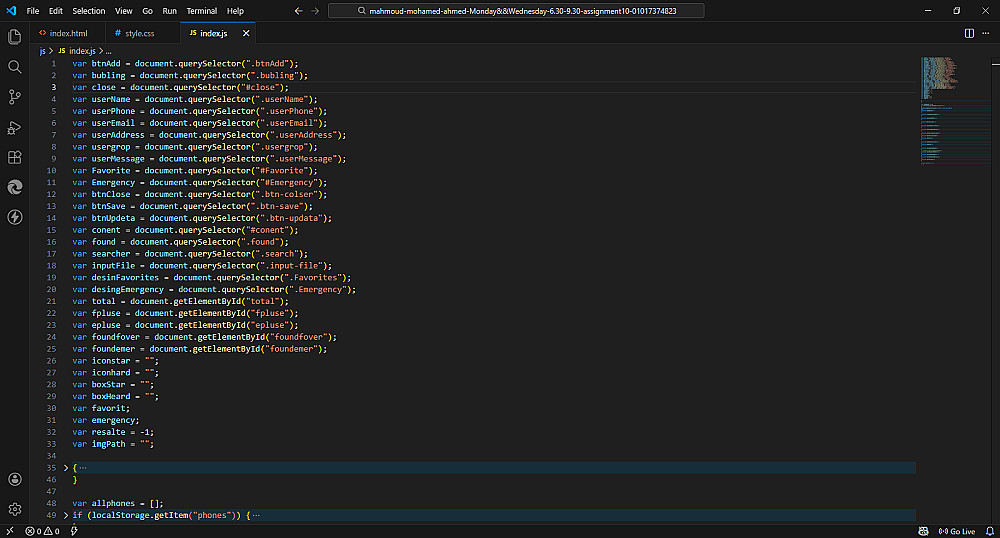Open the editor More Actions ellipsis menu
This screenshot has width=1000, height=538.
click(986, 33)
